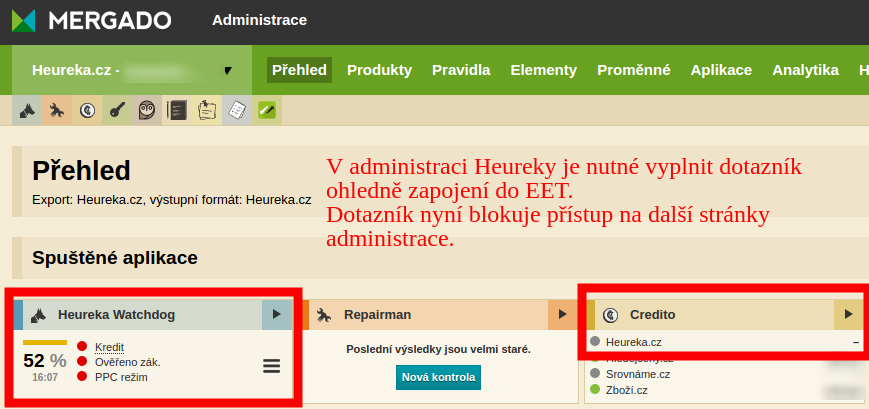
Task: Expand Heureka Watchdog with arrow button
Action: pos(277,314)
